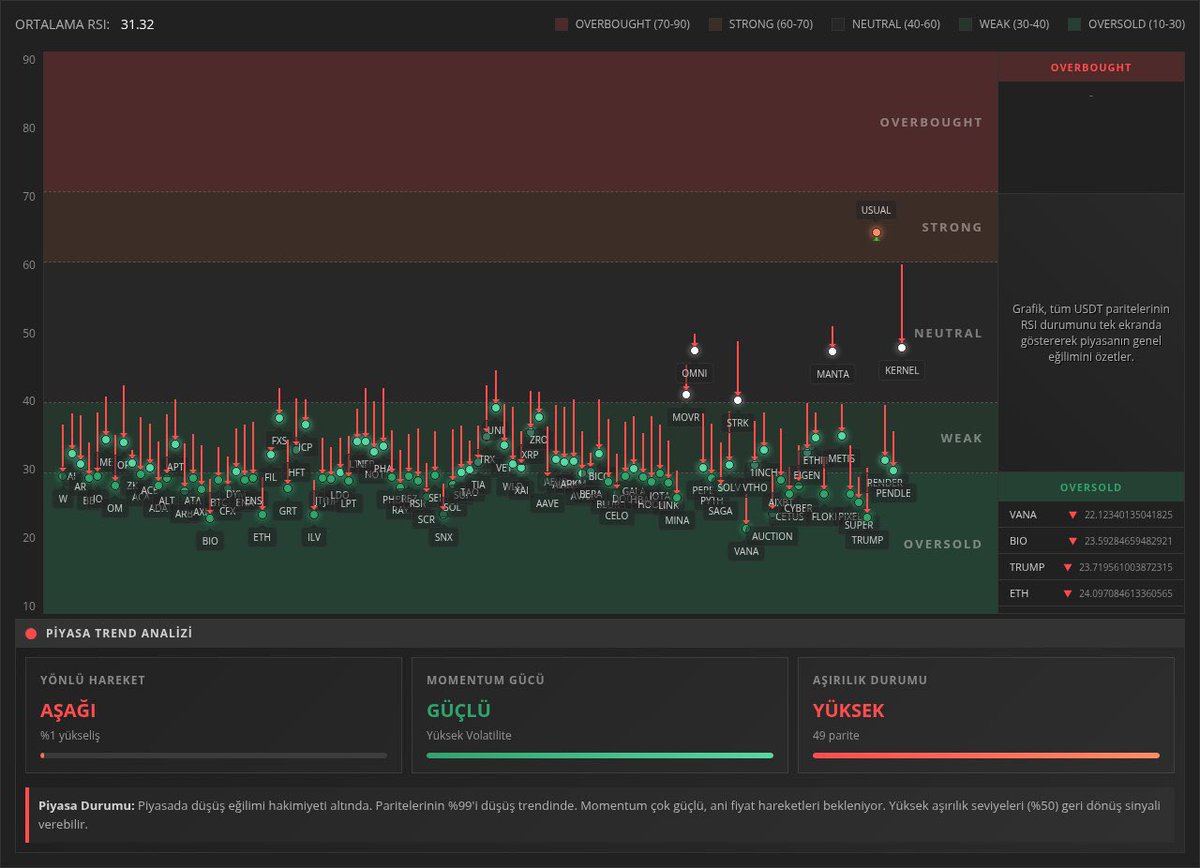Open the OVERSOLD sidebar panel header
The width and height of the screenshot is (1200, 868).
tap(1091, 487)
